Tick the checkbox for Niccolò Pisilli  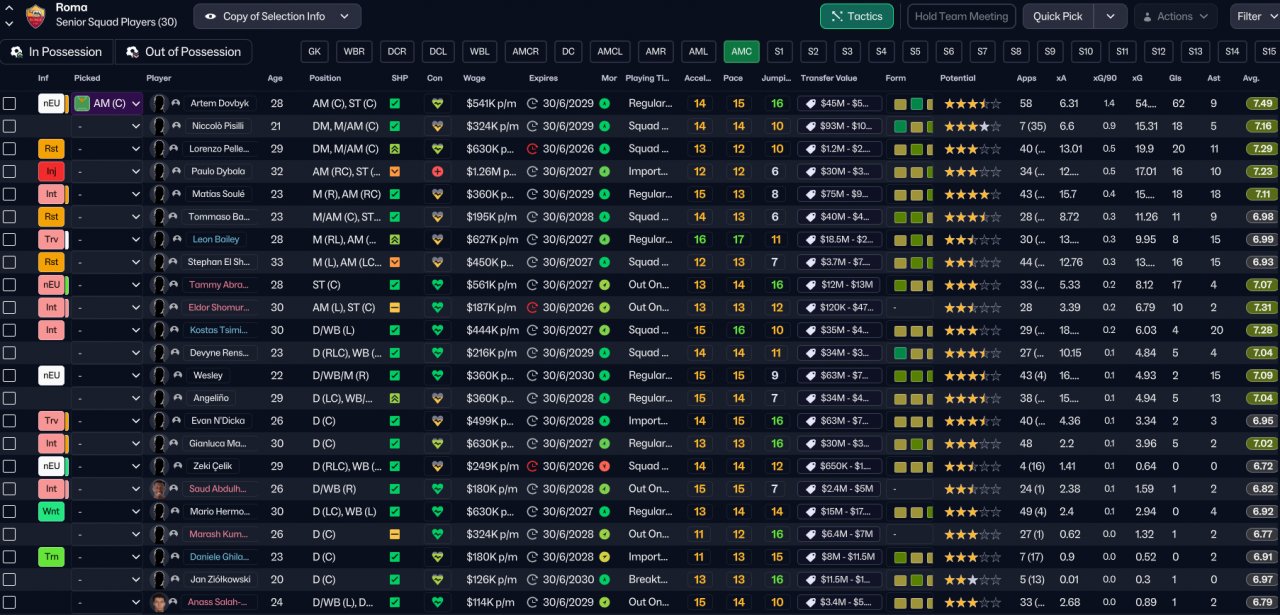click(9, 126)
